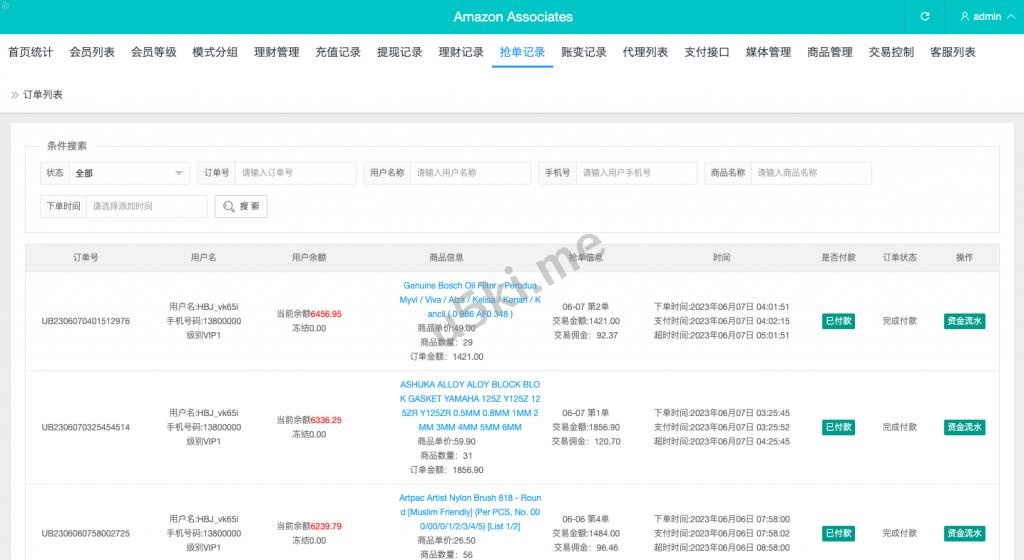Click the refresh icon in top header
Viewport: 1024px width, 560px height.
pos(925,17)
